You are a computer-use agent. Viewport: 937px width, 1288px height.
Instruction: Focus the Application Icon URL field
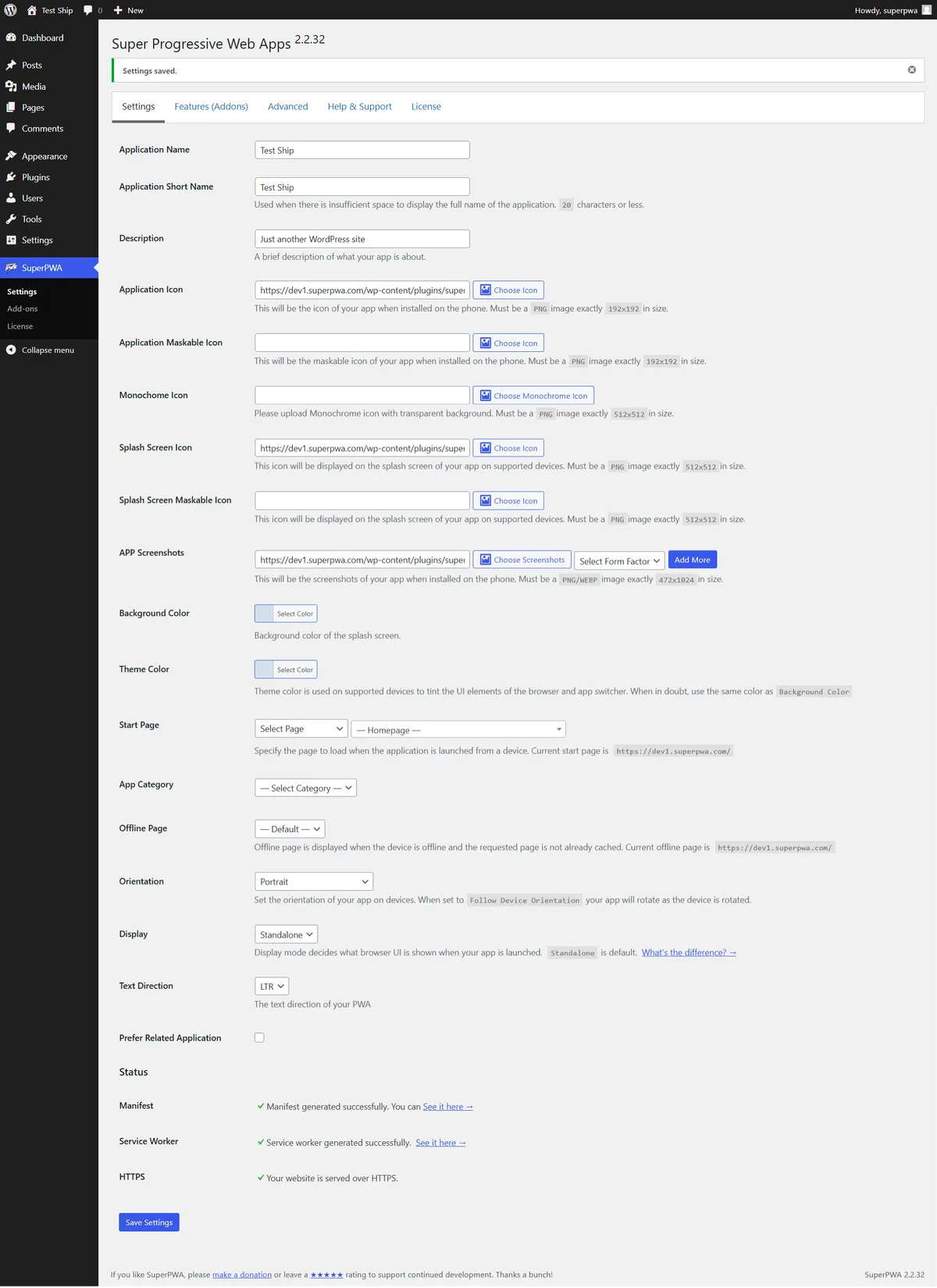[362, 290]
